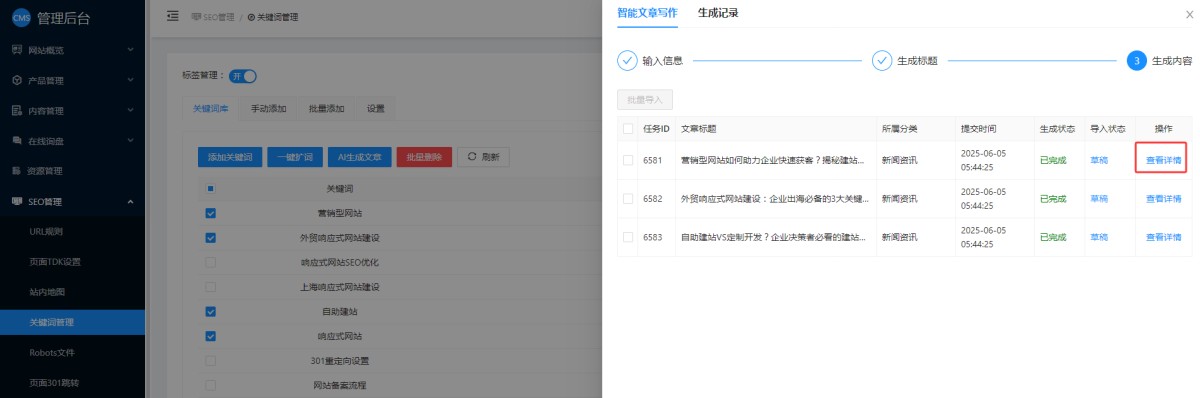Check the 网站备案流程 keyword checkbox
Screen dimensions: 1200x398
coord(210,384)
